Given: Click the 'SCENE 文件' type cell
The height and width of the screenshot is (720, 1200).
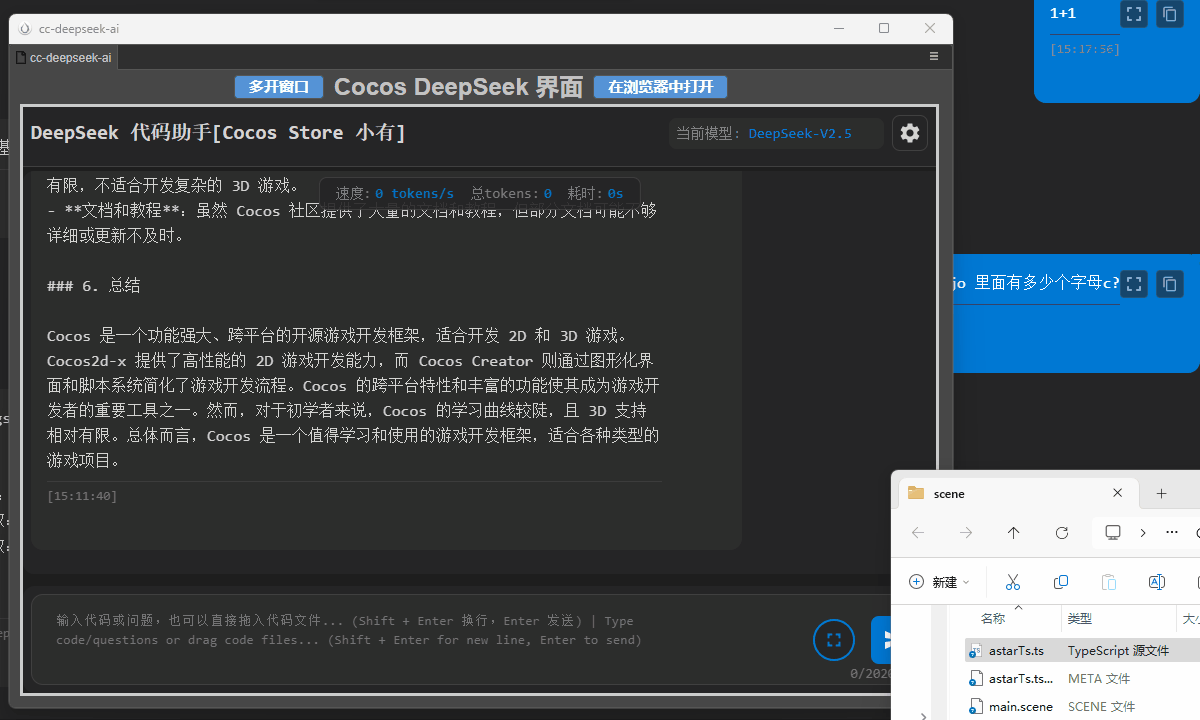Looking at the screenshot, I should (1101, 706).
